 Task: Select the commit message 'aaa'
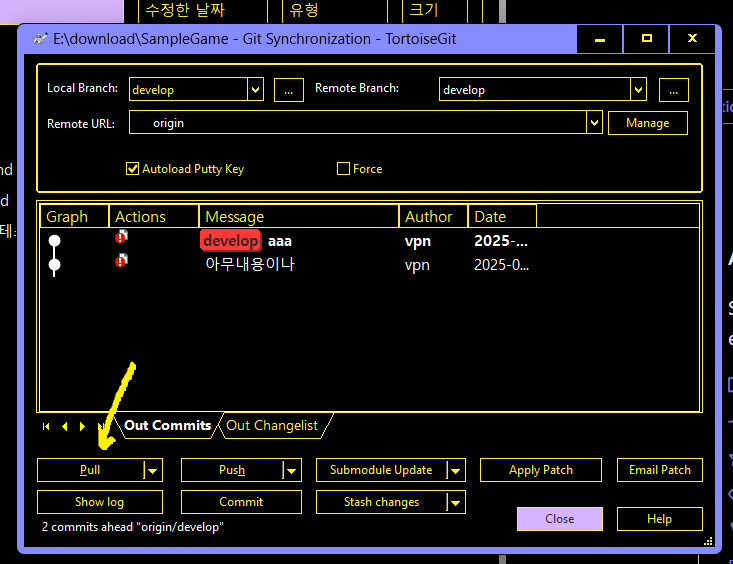click(280, 241)
